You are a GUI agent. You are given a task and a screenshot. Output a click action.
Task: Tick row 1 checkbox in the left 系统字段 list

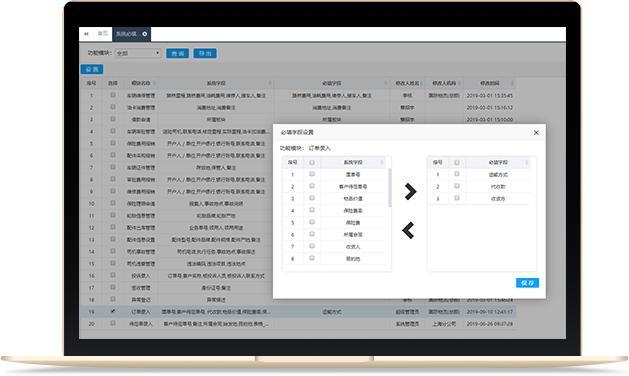tap(312, 174)
